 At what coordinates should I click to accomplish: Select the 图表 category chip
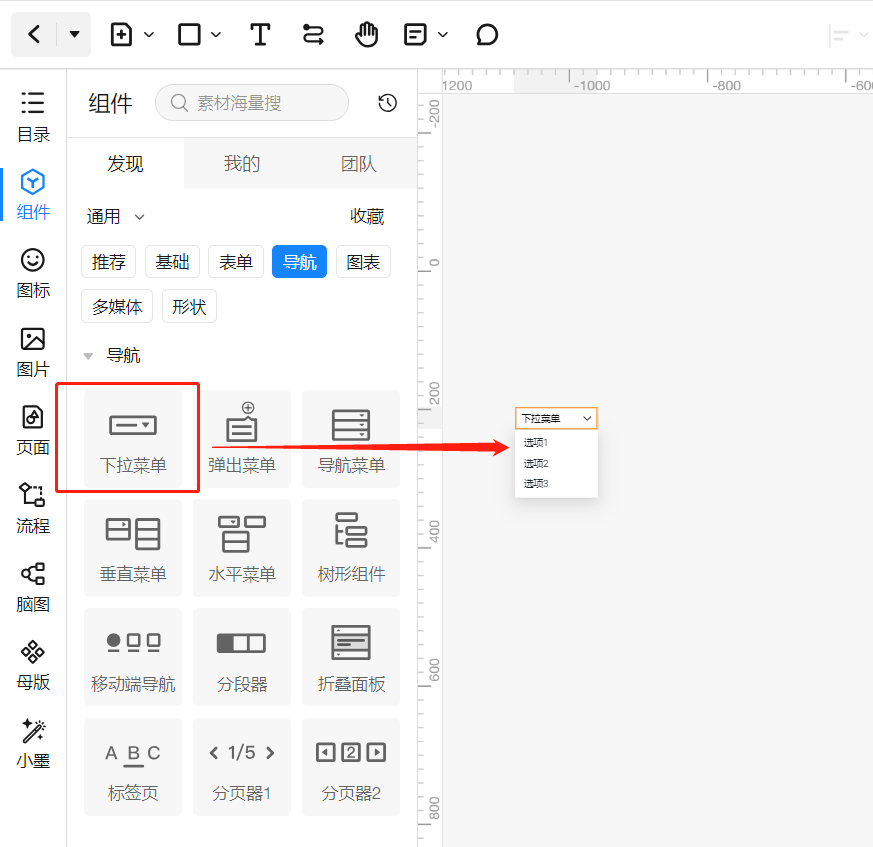click(x=363, y=262)
